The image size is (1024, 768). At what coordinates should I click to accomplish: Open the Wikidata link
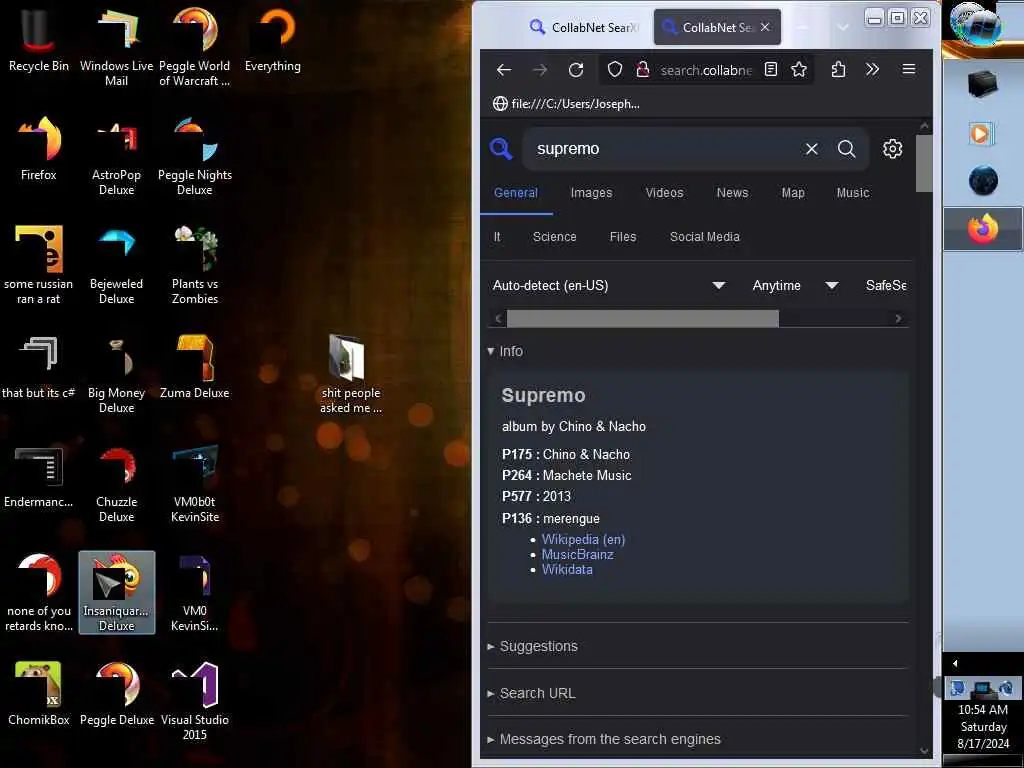tap(567, 569)
